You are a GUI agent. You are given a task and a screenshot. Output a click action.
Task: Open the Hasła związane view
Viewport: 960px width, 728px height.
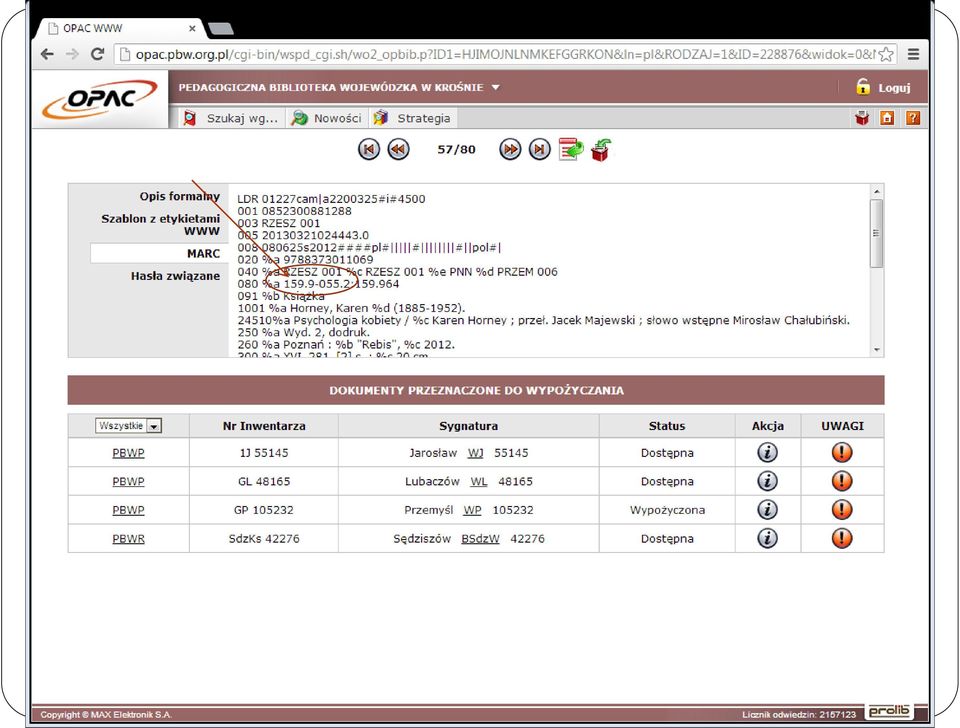click(x=175, y=276)
